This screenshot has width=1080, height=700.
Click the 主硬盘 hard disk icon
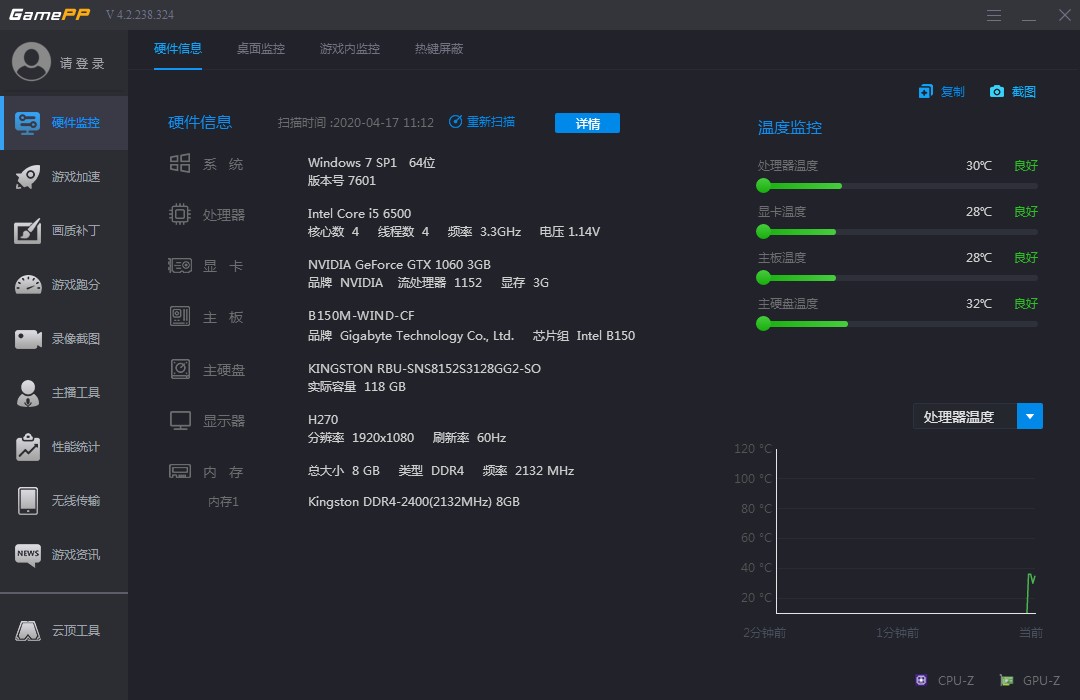coord(180,369)
